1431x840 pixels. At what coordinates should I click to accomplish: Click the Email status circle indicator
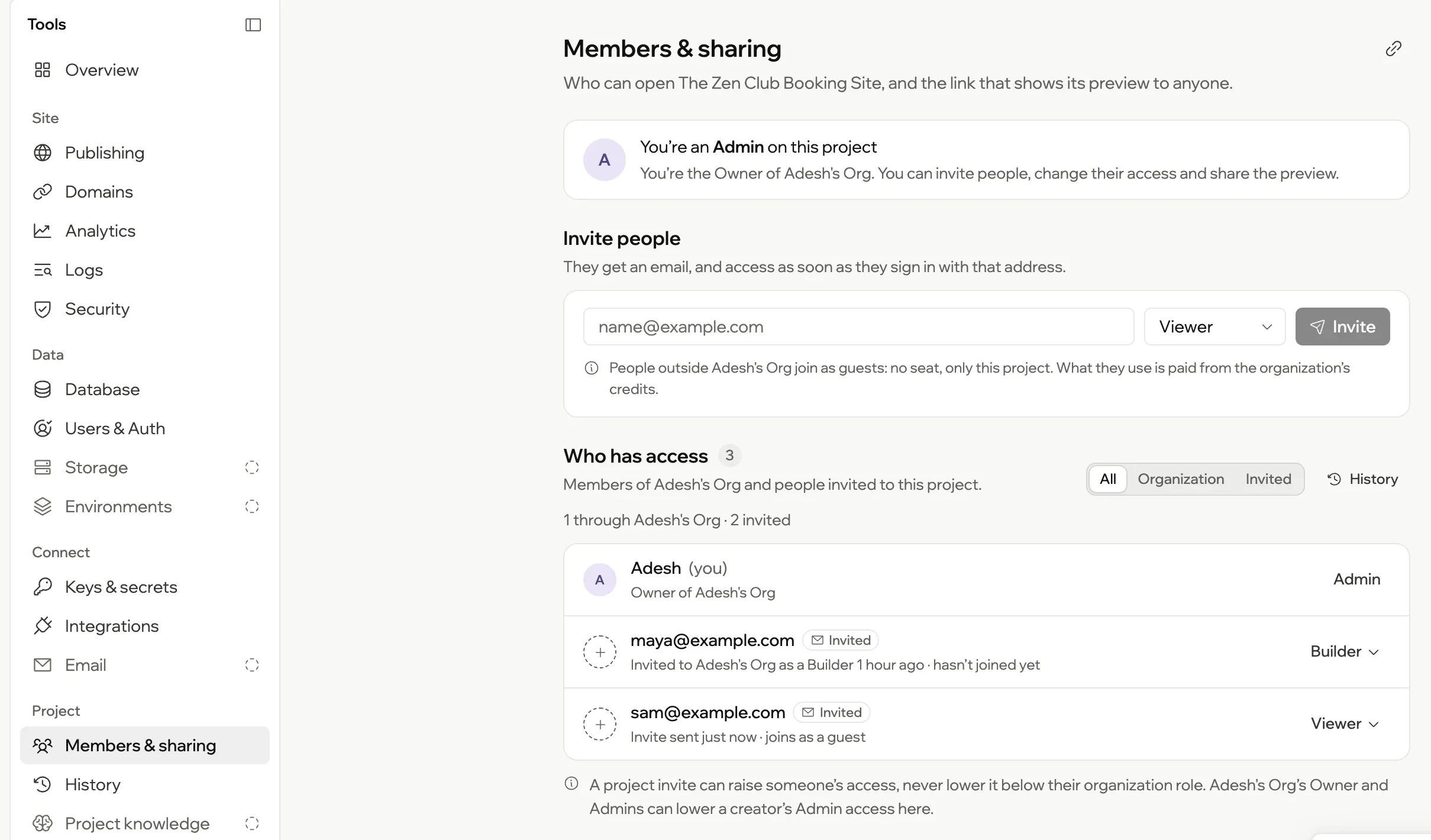pyautogui.click(x=252, y=665)
